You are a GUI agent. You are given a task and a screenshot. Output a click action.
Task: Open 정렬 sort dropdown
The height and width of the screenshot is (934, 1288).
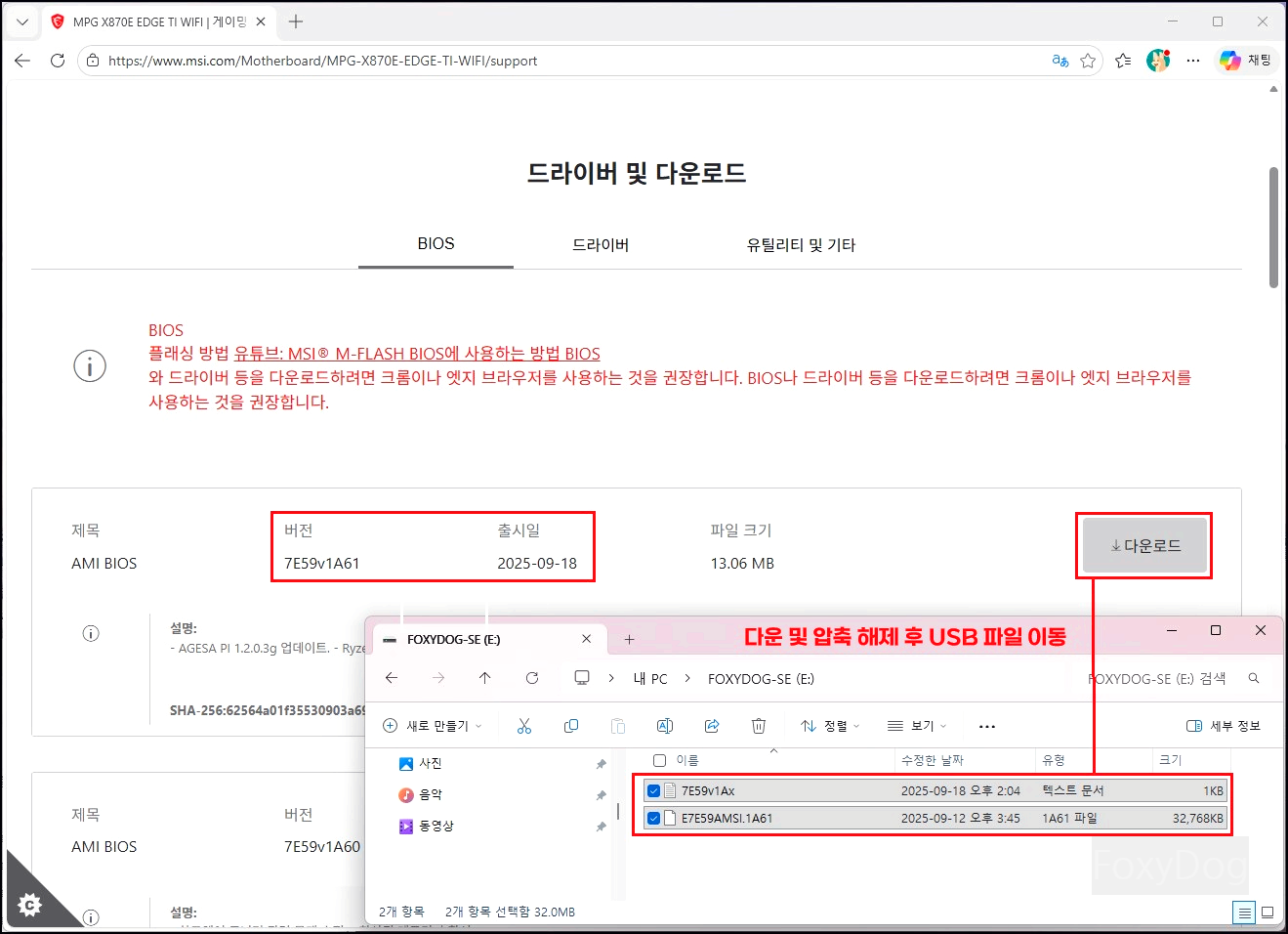pos(830,726)
